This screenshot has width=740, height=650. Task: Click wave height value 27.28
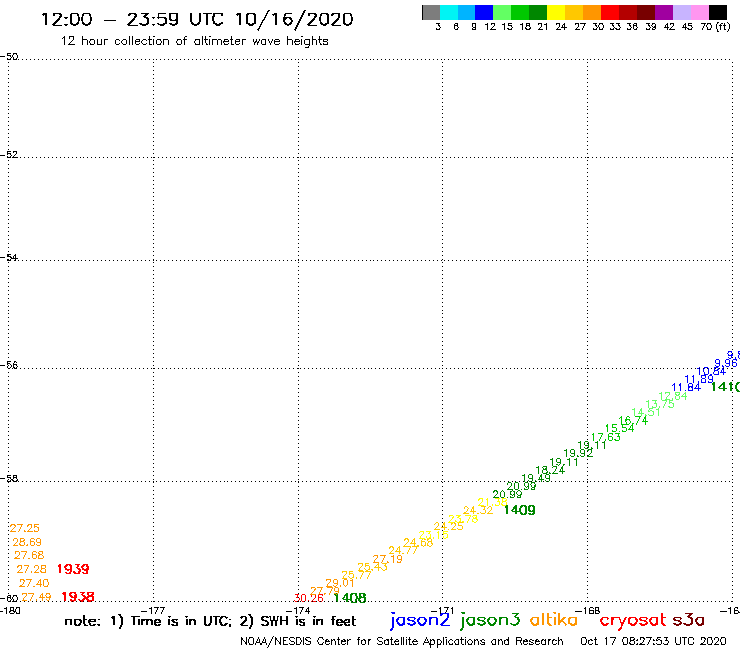[32, 569]
